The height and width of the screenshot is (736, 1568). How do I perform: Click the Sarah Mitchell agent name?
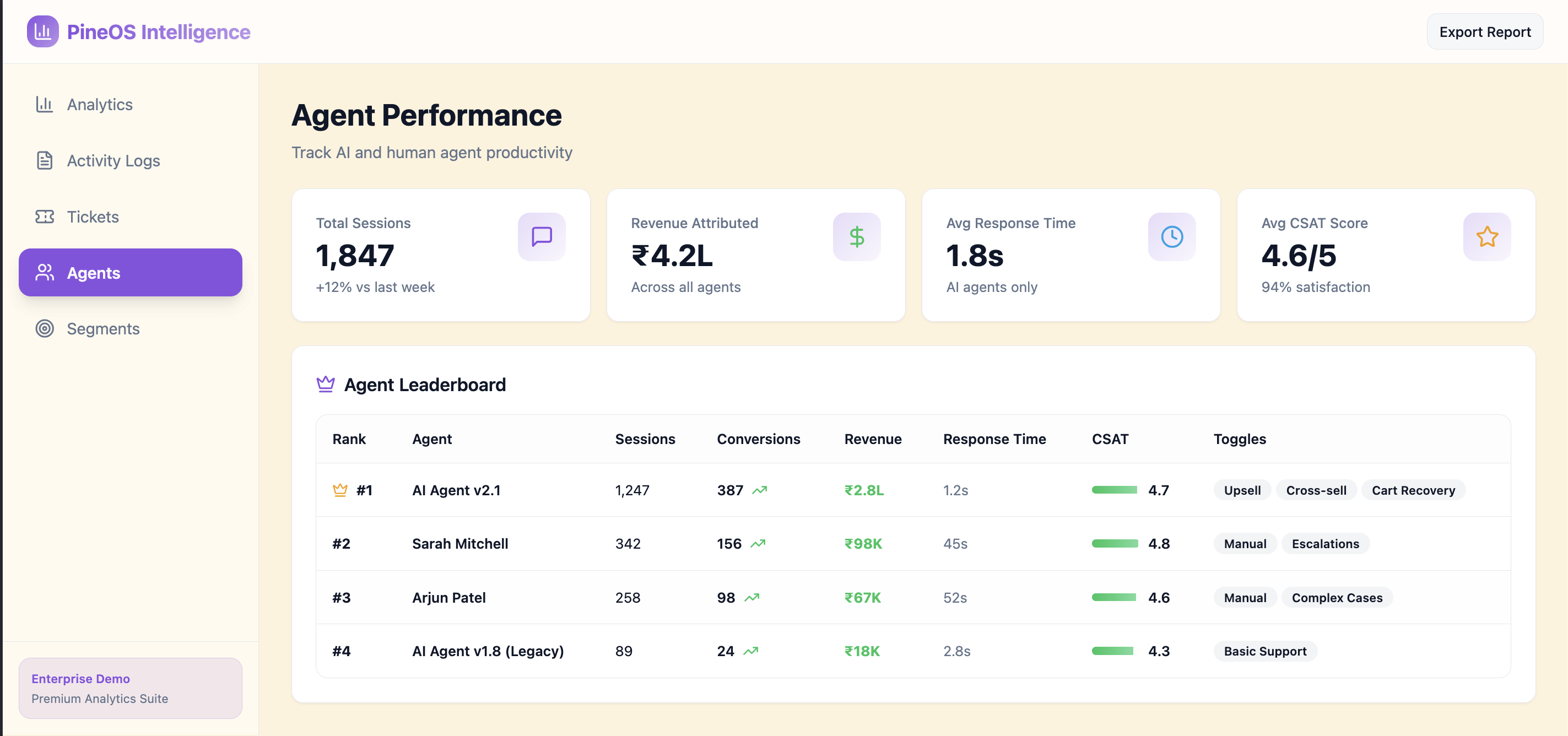click(x=459, y=544)
